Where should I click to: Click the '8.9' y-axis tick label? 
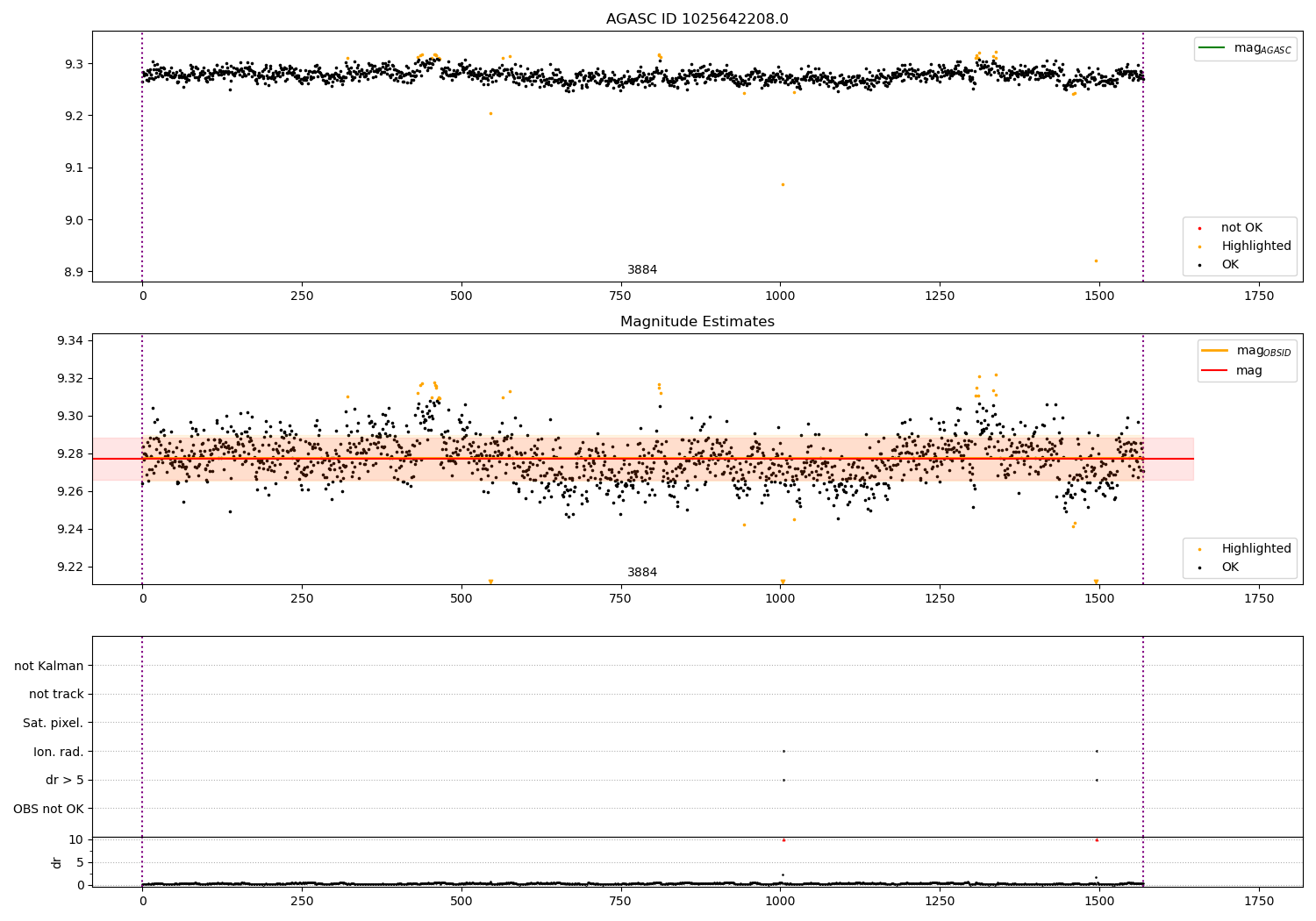point(75,272)
